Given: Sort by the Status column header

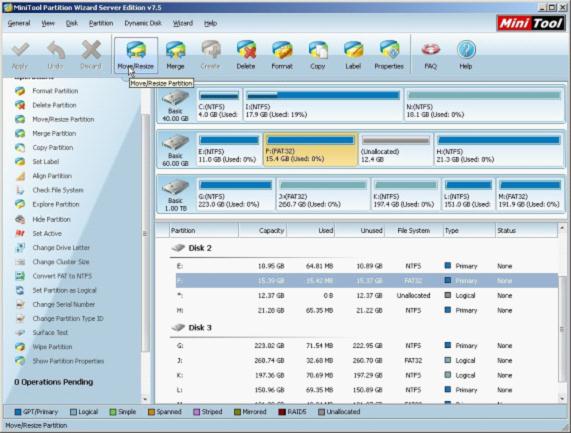Looking at the screenshot, I should coord(526,231).
